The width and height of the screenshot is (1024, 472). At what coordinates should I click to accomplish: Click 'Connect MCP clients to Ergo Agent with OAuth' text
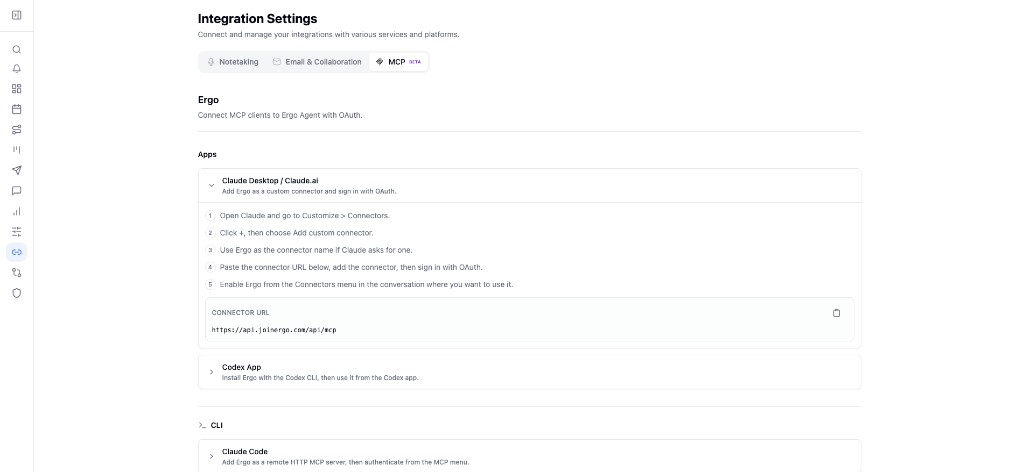coord(280,115)
